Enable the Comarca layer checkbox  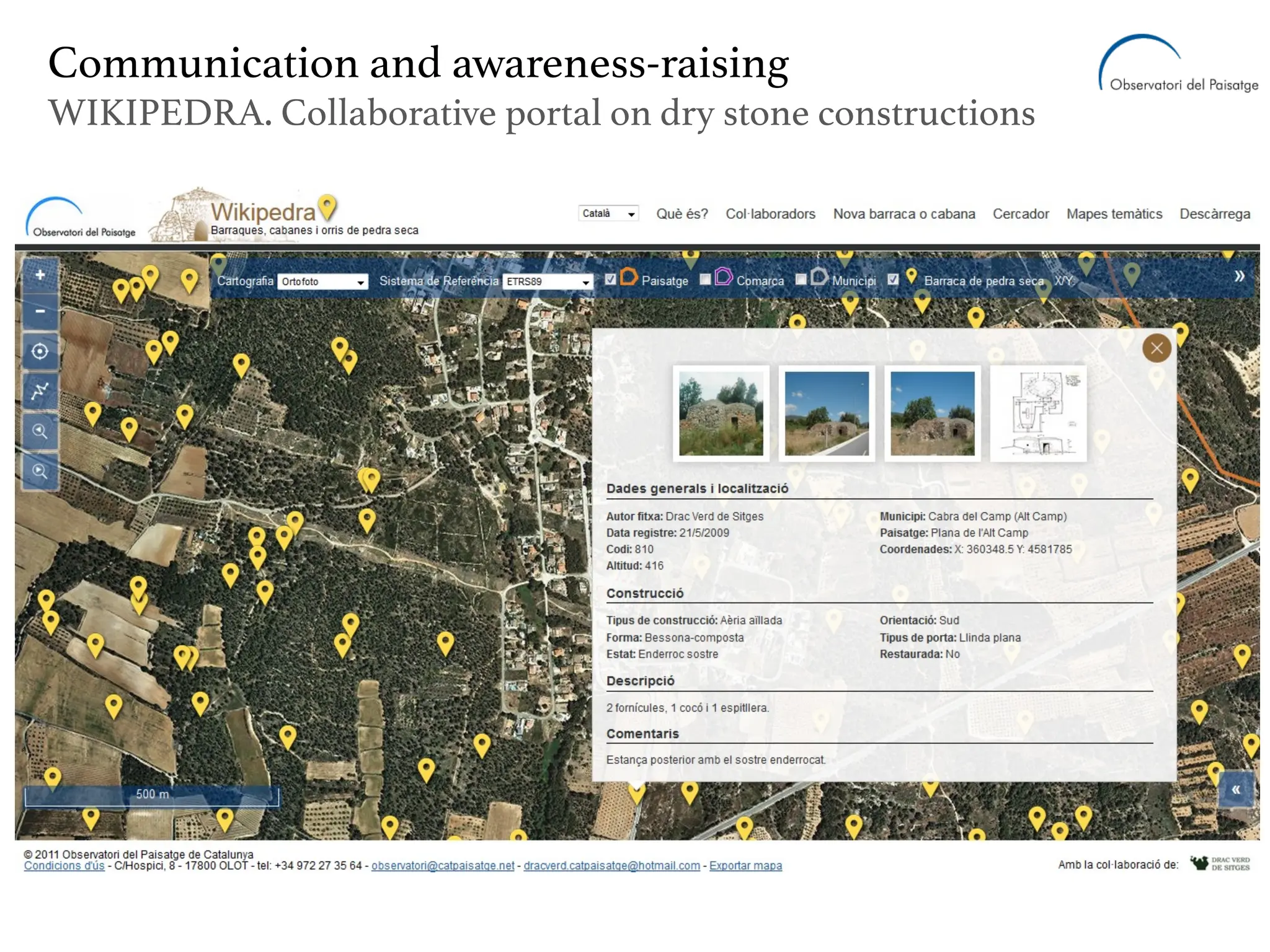[705, 279]
